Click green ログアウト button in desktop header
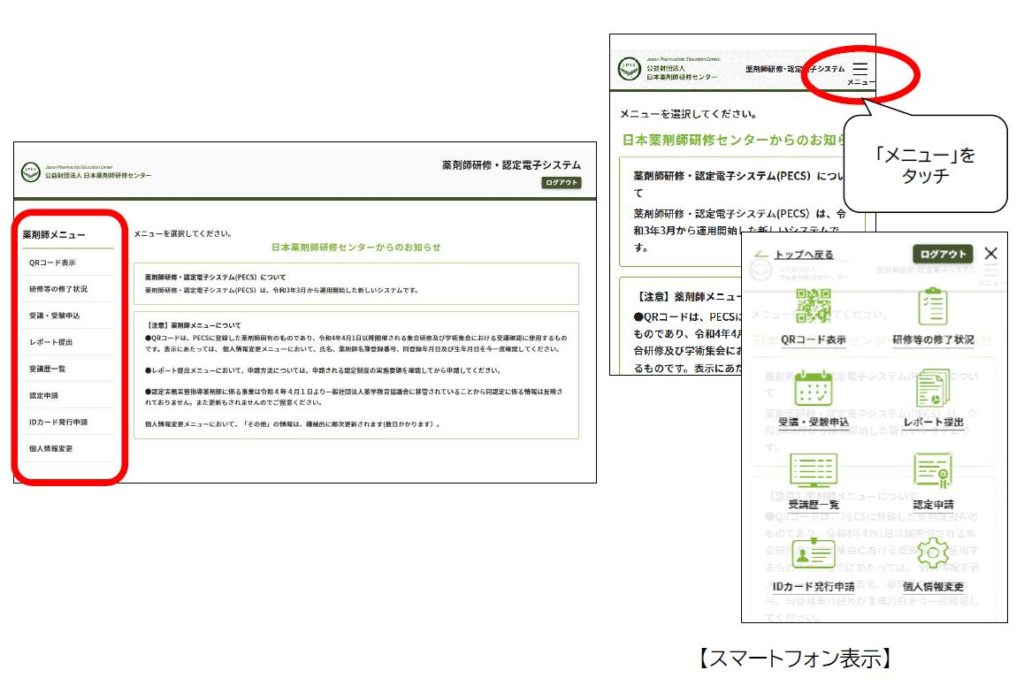1024x693 pixels. [561, 183]
